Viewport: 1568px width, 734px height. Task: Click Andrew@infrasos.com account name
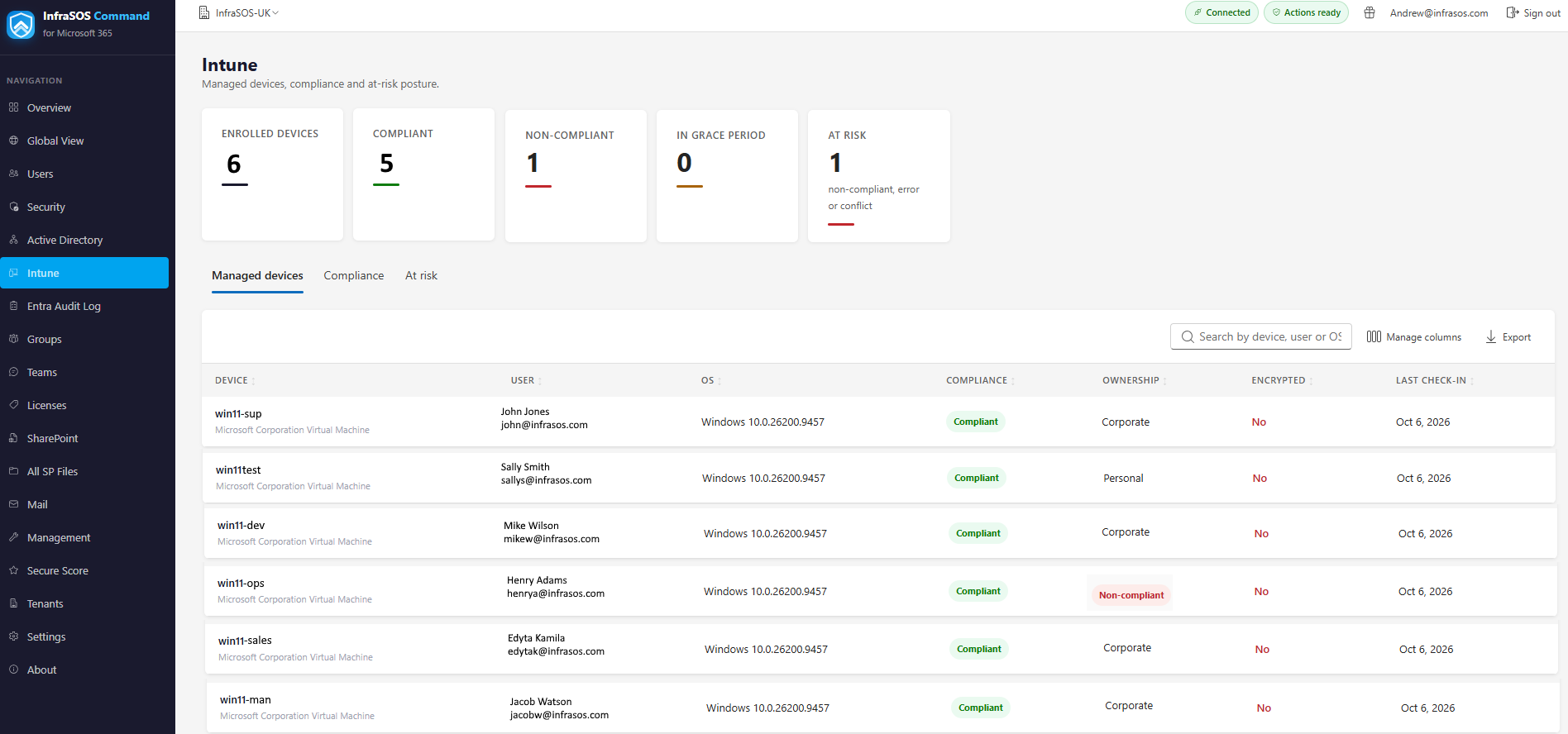click(1439, 13)
